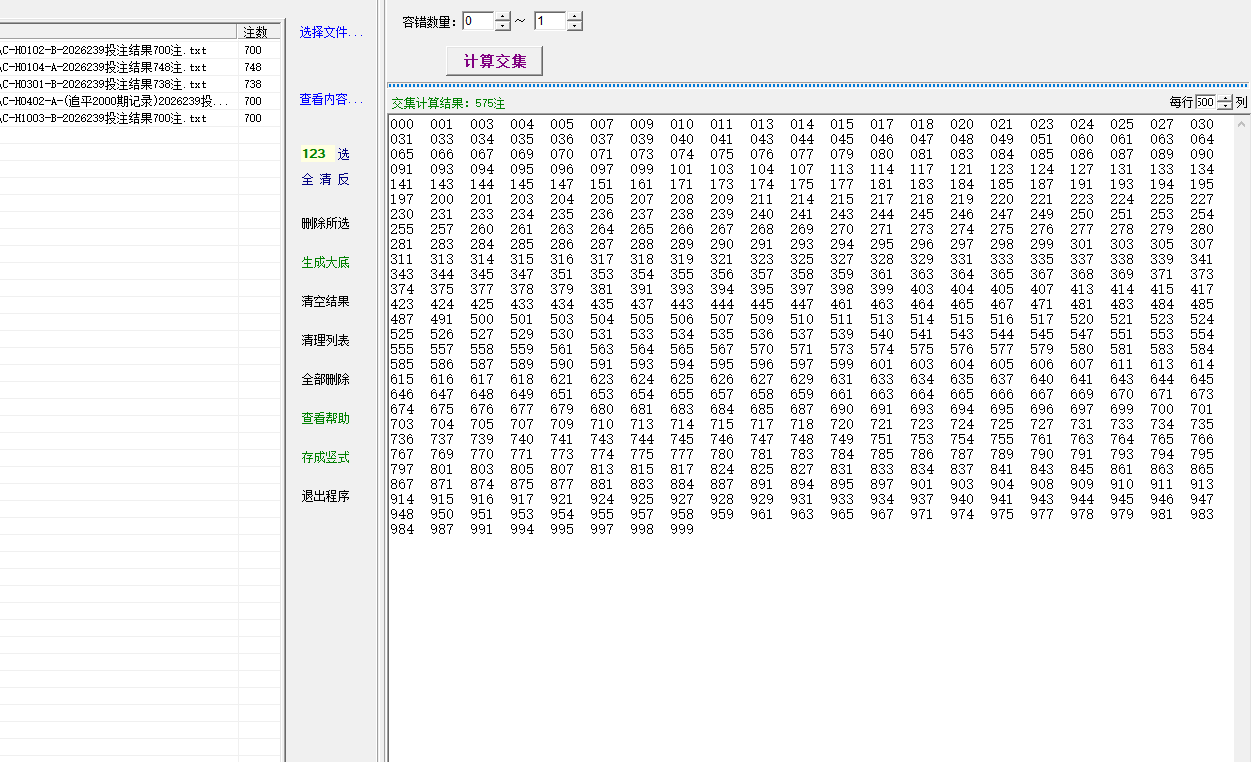Click 退出程序 to exit the program
The image size is (1251, 762).
click(326, 496)
